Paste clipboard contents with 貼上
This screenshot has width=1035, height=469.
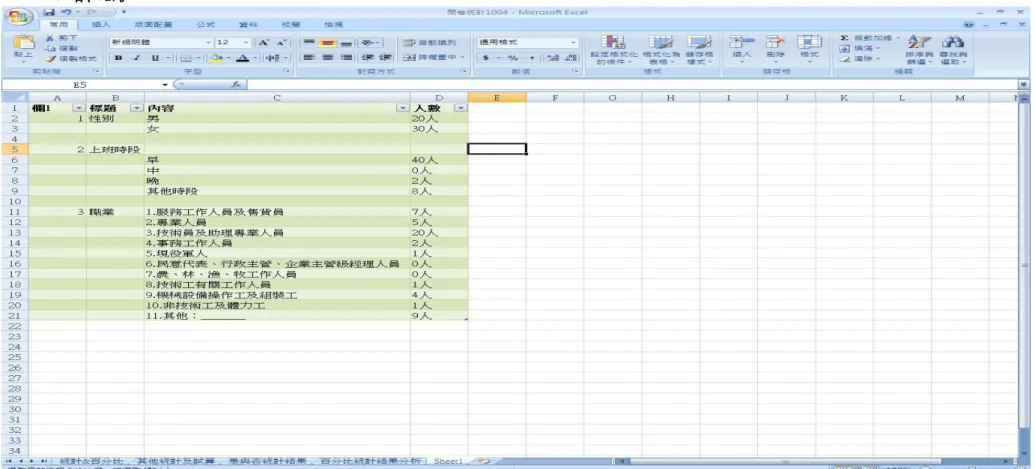tap(23, 49)
